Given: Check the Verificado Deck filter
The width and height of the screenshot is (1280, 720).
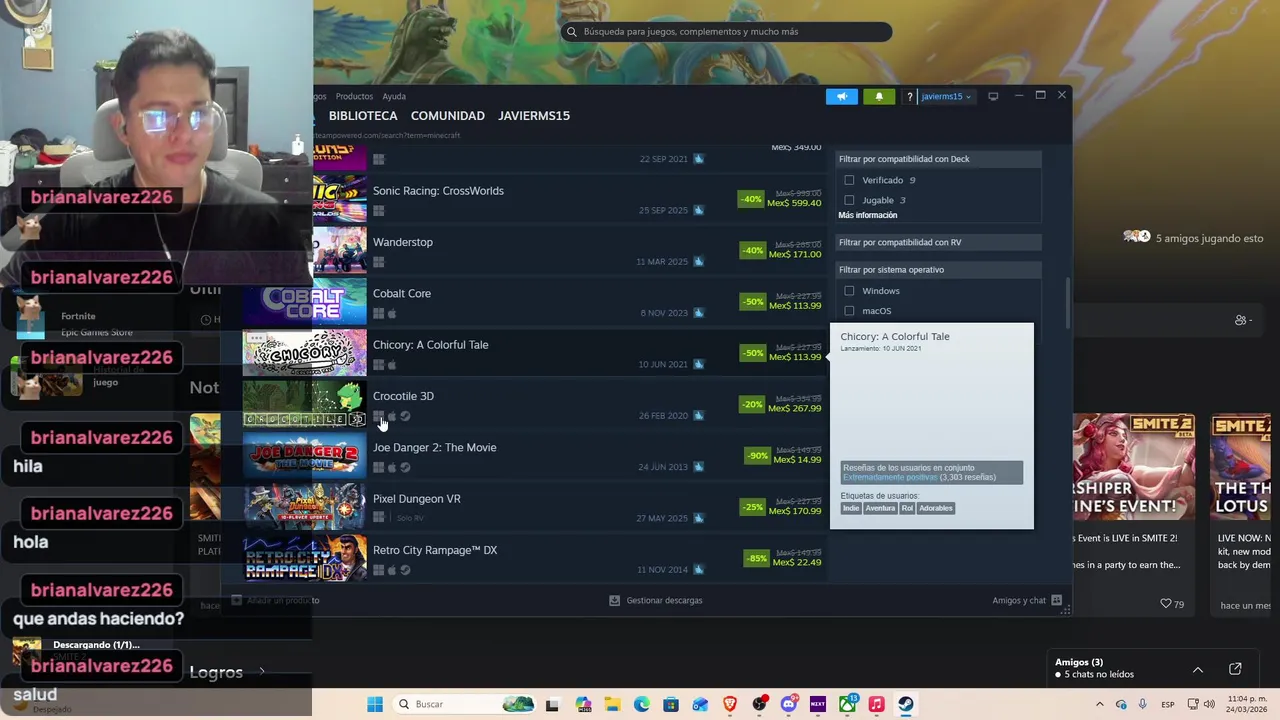Looking at the screenshot, I should click(849, 180).
